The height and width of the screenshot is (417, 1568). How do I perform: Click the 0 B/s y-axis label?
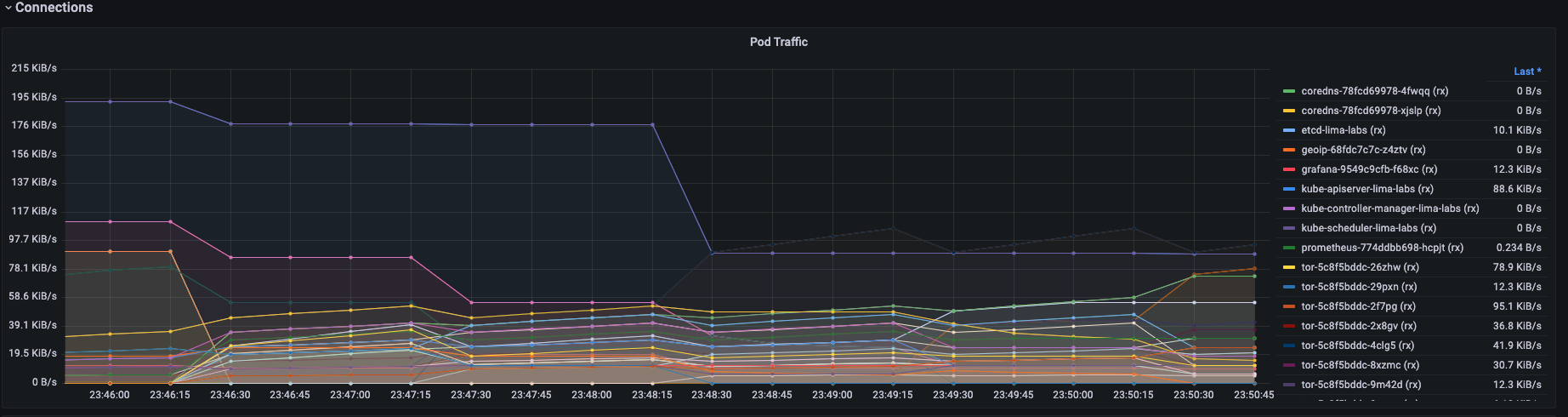pos(44,382)
